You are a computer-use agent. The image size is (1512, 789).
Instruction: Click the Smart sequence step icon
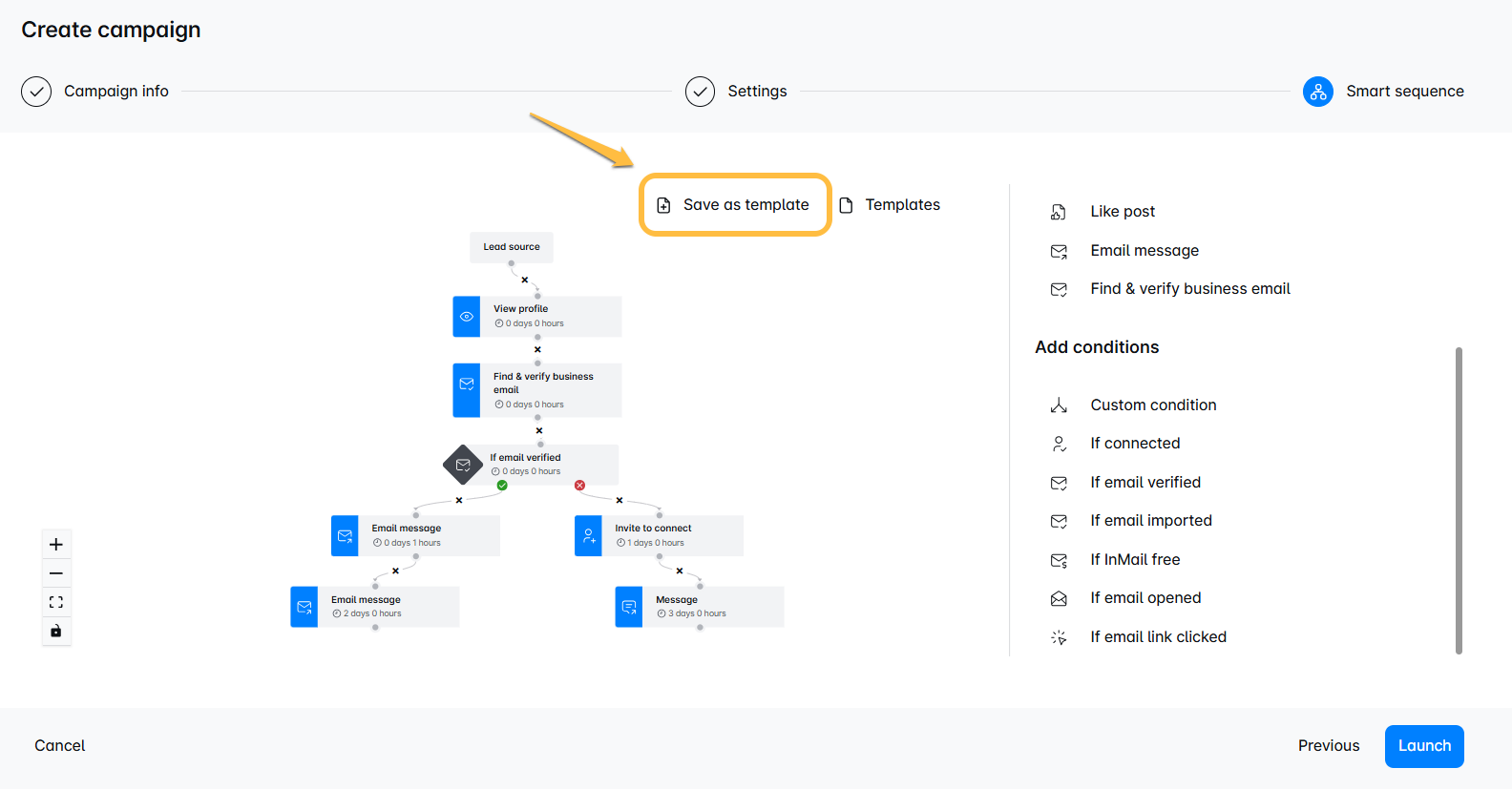click(1318, 92)
